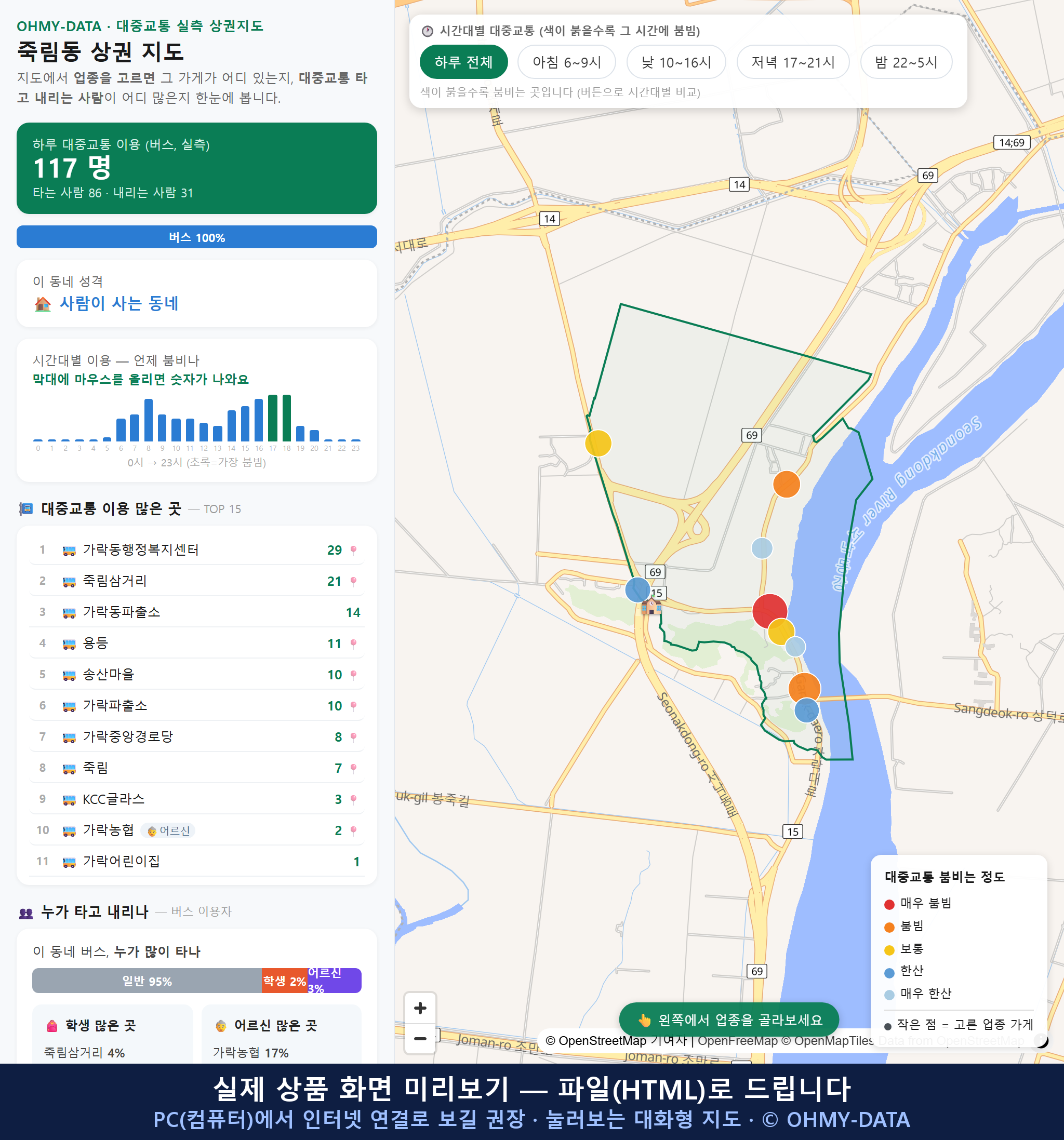Click the bus icon of 가락어린이집 row

(x=69, y=861)
